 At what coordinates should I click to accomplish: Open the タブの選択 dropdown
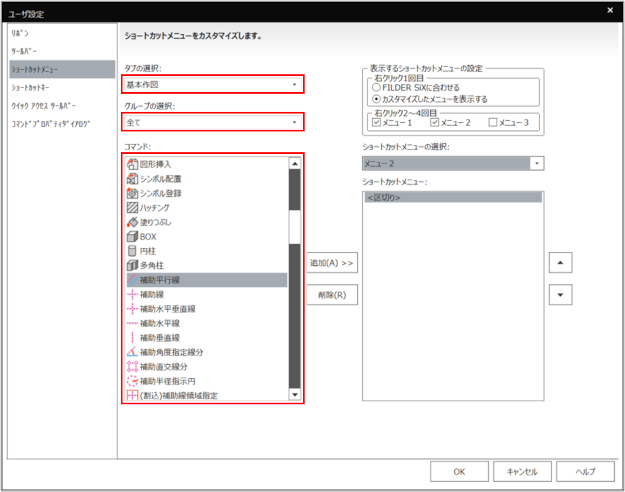pyautogui.click(x=213, y=85)
